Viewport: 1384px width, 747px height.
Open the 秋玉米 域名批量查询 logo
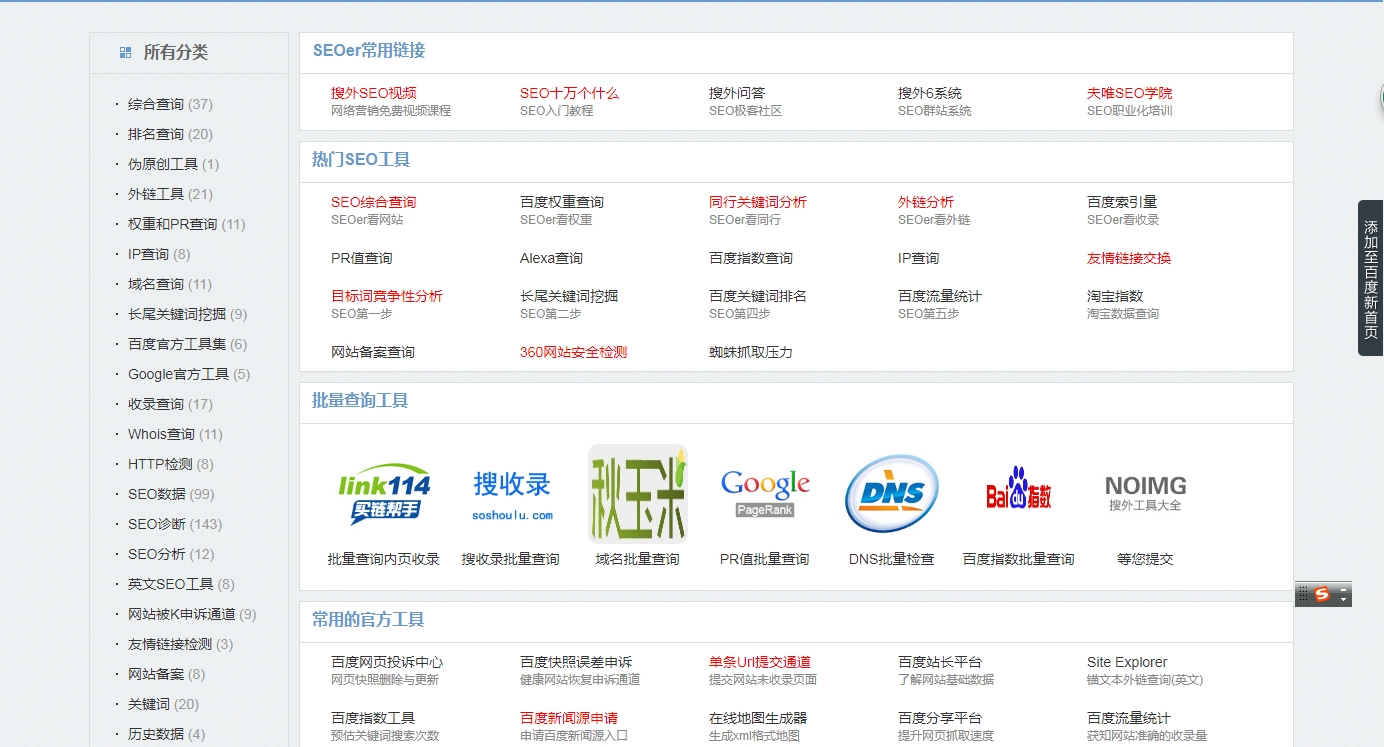(x=638, y=494)
